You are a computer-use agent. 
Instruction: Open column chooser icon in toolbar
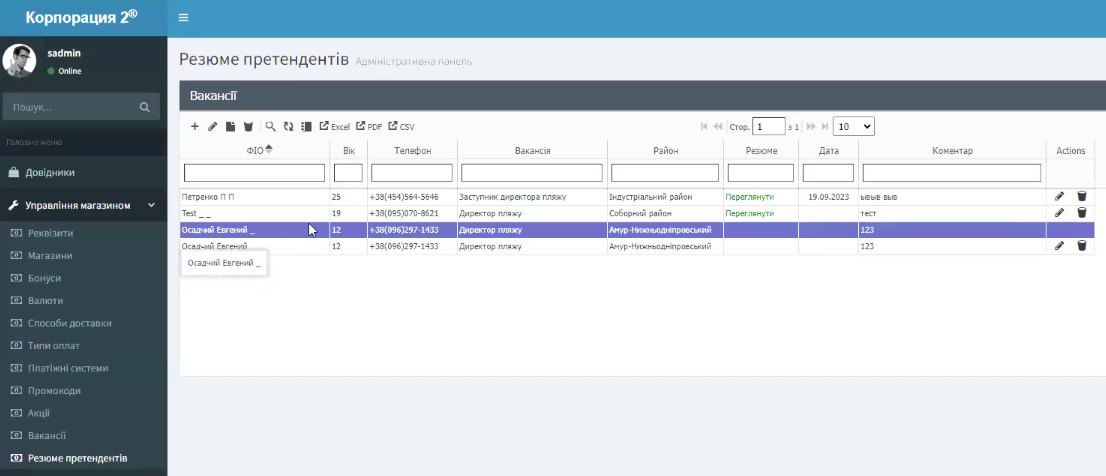pos(306,127)
